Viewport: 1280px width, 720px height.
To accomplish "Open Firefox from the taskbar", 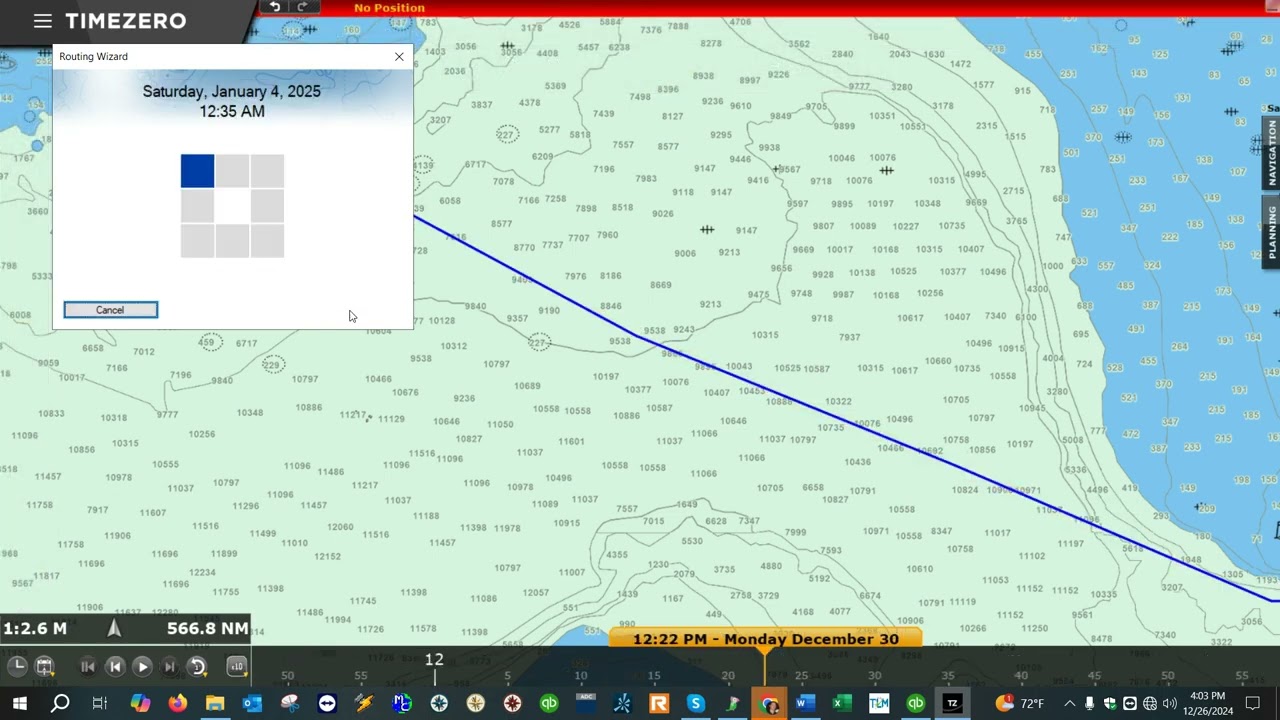I will click(177, 704).
